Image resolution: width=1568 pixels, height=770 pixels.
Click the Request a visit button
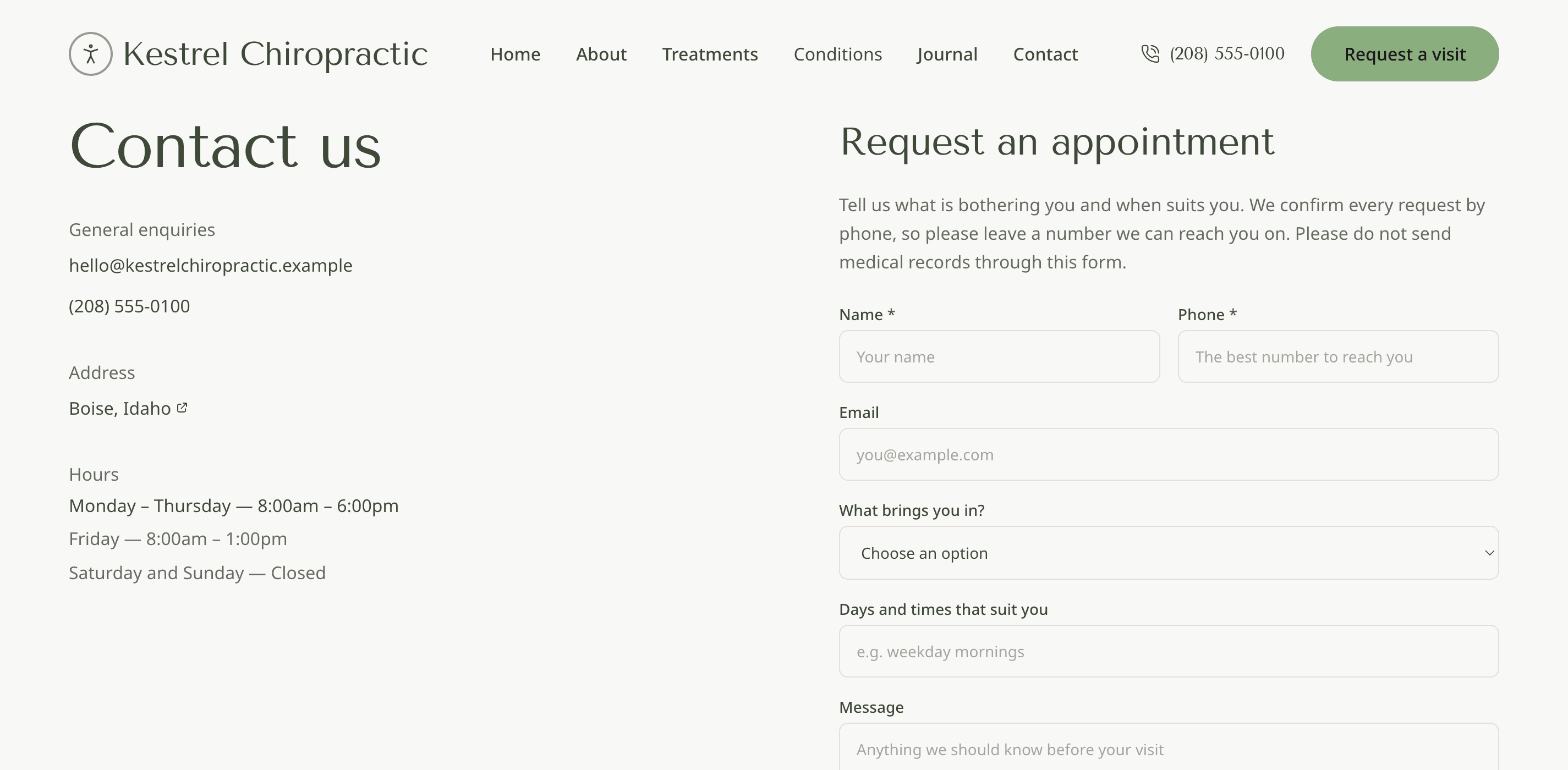pyautogui.click(x=1405, y=54)
